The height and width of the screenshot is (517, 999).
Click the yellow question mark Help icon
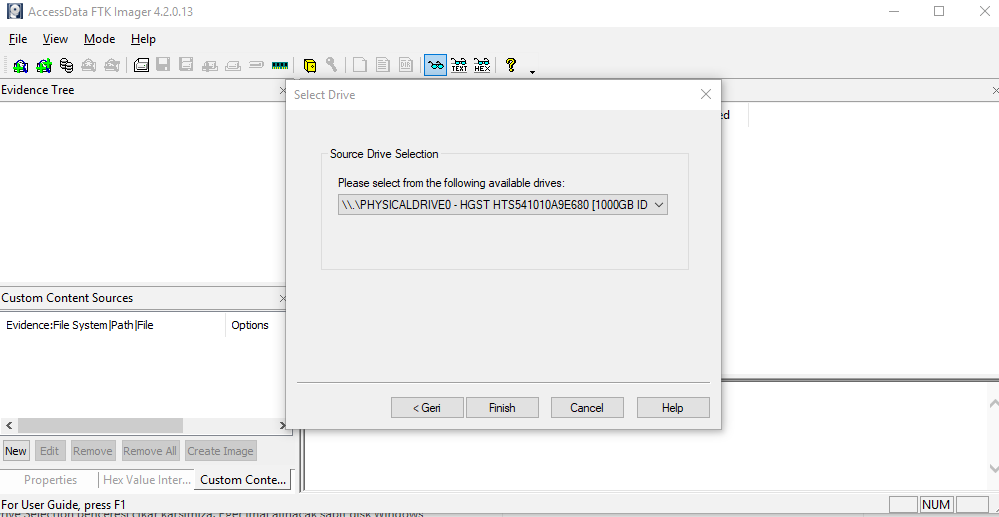[511, 64]
